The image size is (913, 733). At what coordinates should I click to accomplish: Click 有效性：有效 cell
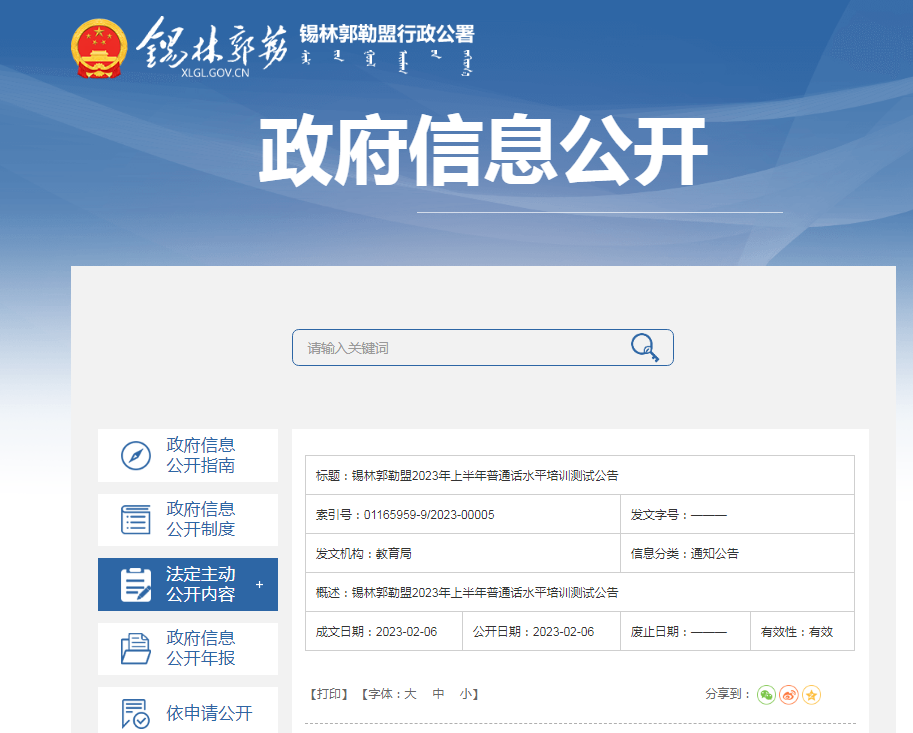click(x=802, y=631)
